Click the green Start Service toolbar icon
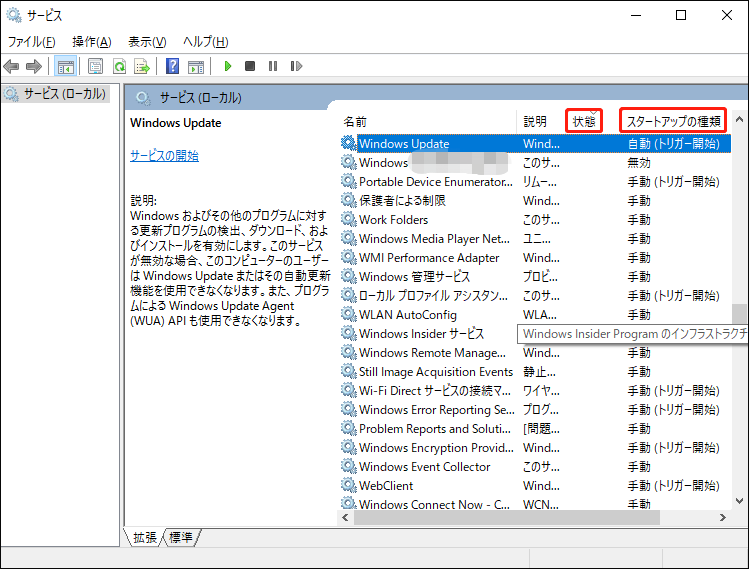Screen dimensions: 749x569 pyautogui.click(x=228, y=67)
